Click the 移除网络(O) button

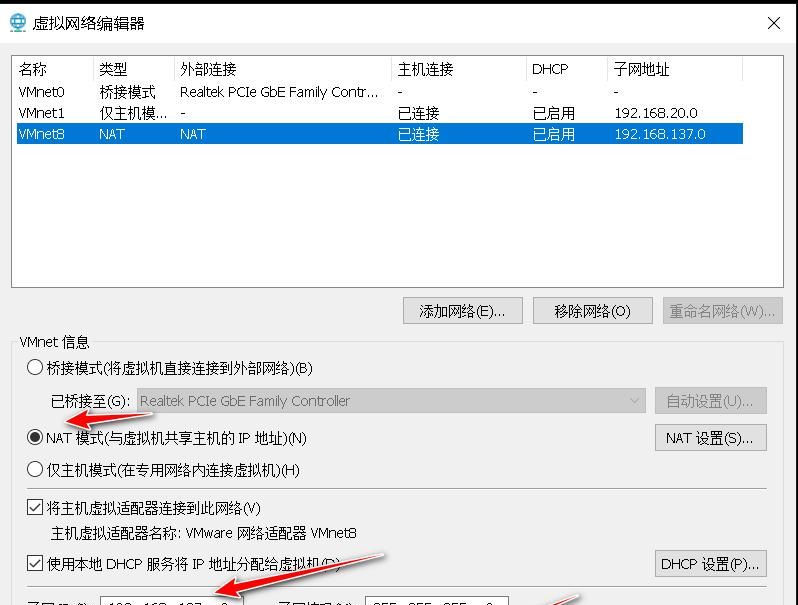[592, 311]
